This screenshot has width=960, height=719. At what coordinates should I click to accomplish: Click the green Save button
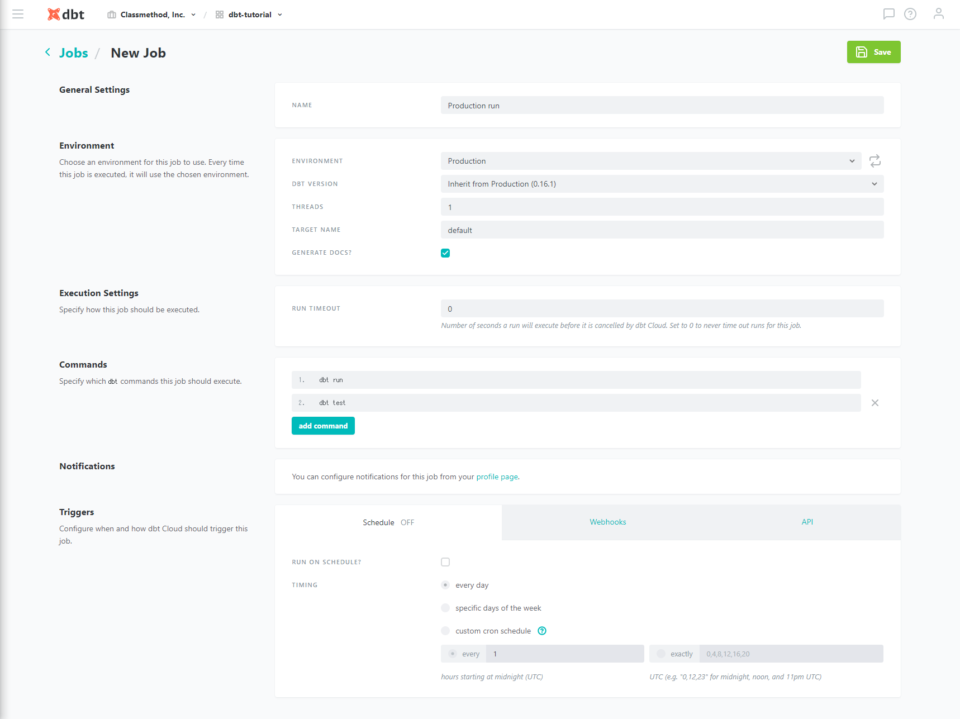[874, 52]
